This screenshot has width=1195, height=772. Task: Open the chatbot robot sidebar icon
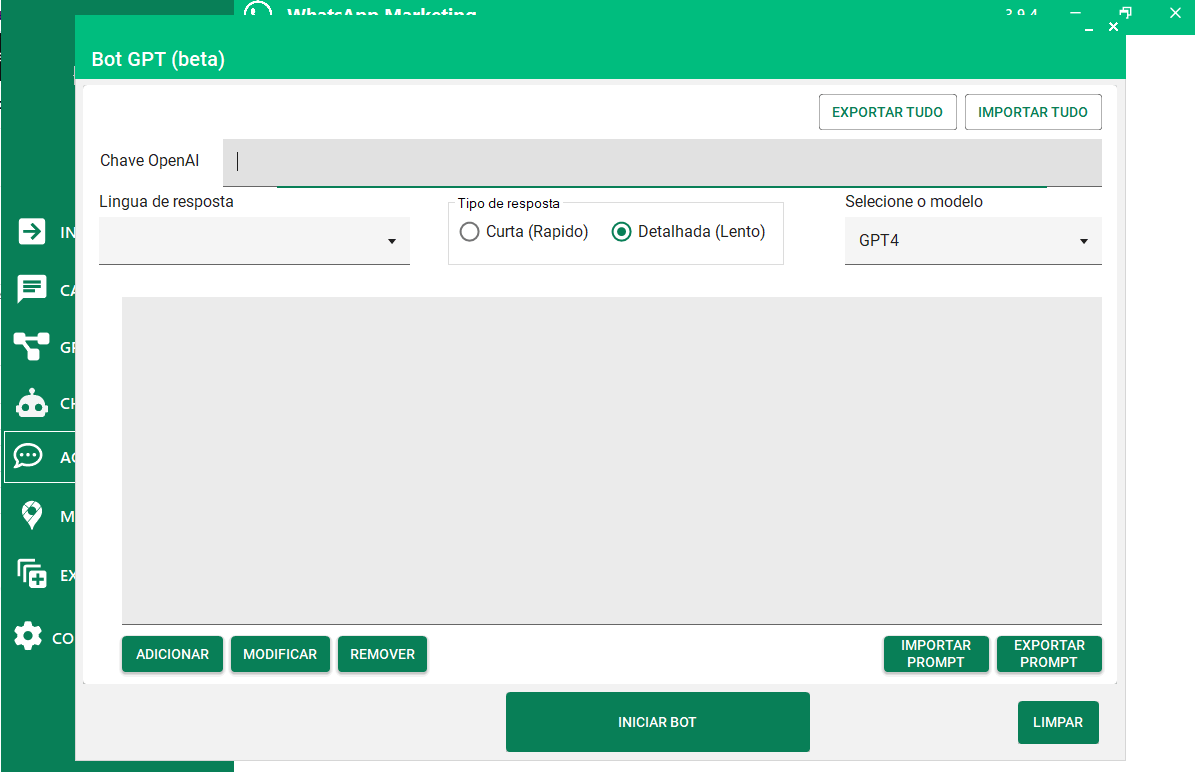32,403
